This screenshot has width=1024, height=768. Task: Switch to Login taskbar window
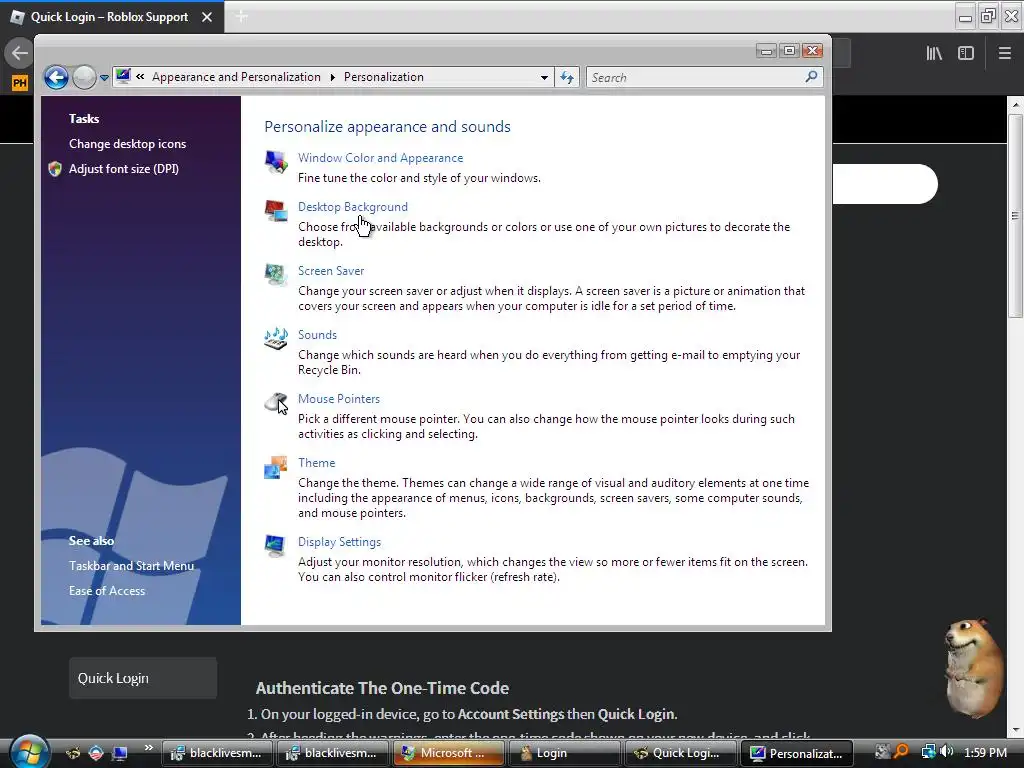click(x=564, y=753)
